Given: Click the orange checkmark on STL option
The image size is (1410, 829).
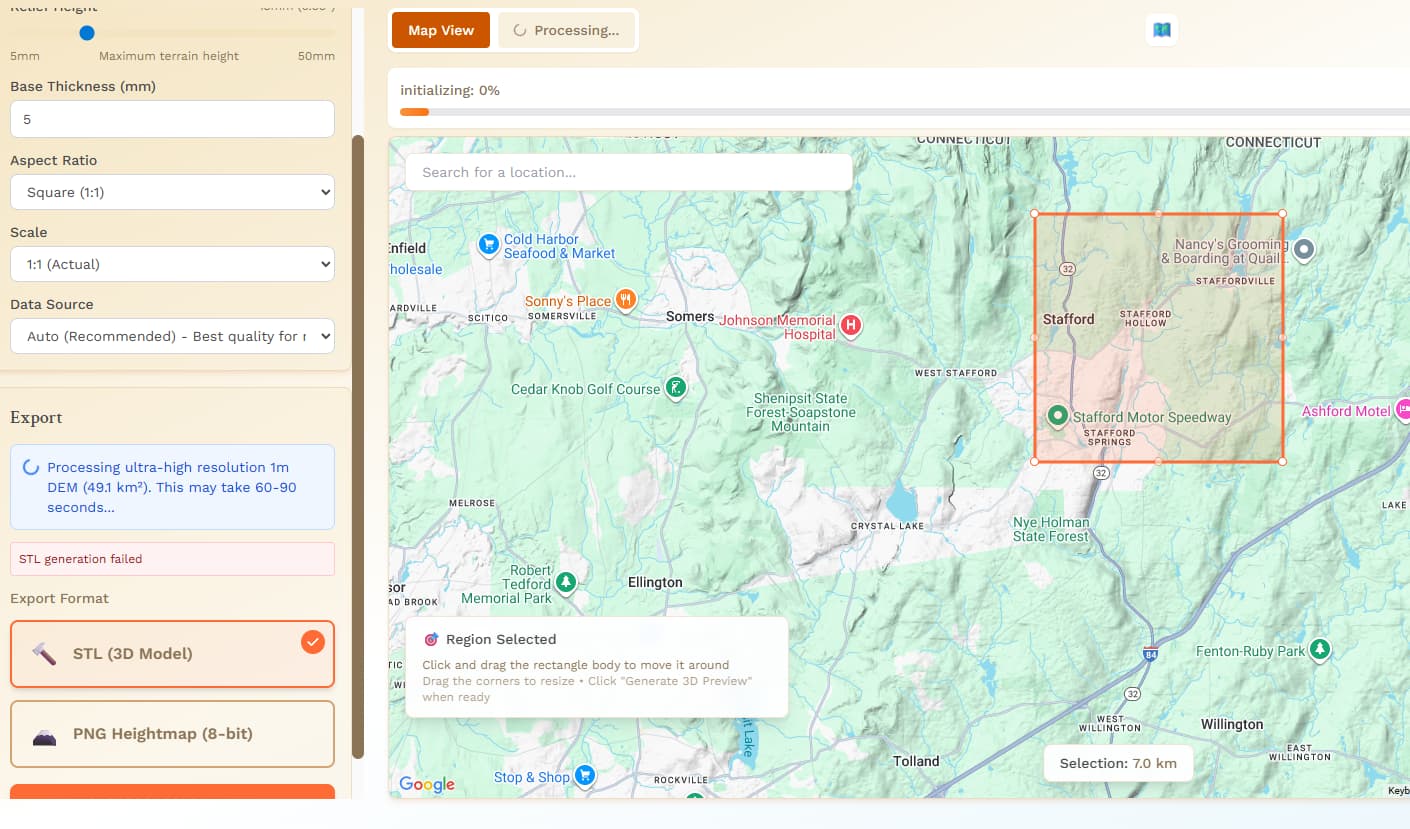Looking at the screenshot, I should pos(313,642).
